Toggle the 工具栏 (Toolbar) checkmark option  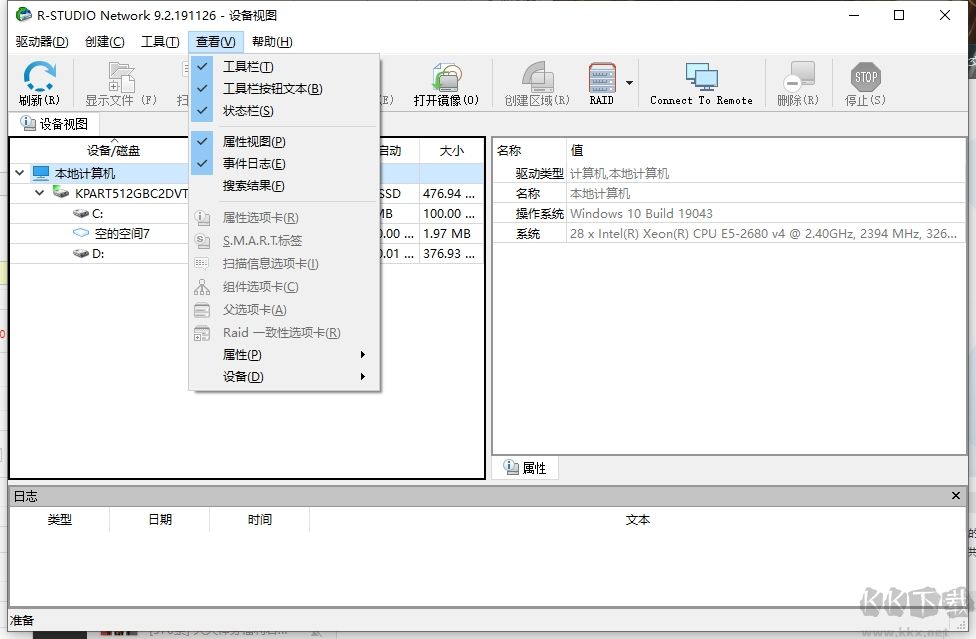[x=284, y=67]
